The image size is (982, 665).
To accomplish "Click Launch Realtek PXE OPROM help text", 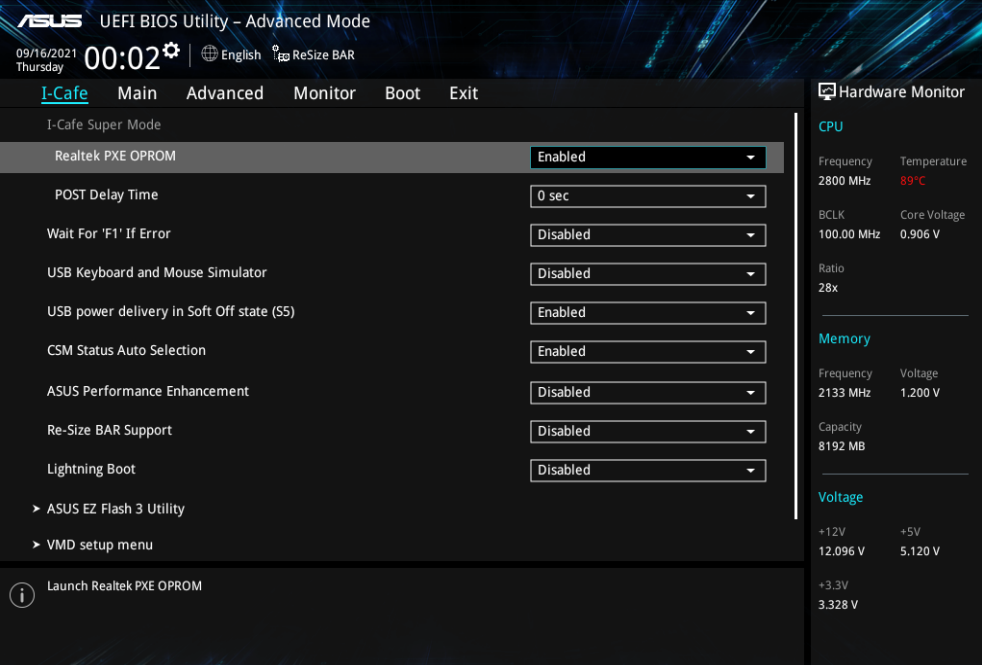I will [125, 586].
